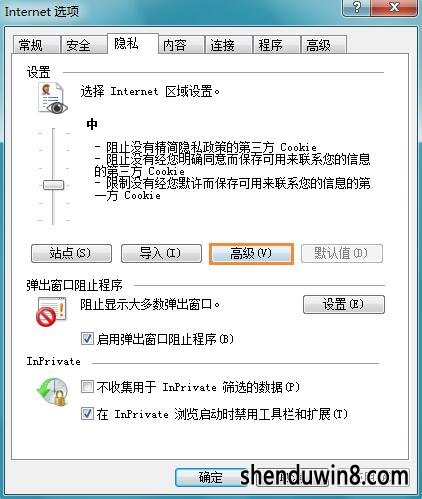Open pop-up blocker 设置(E) button

(344, 304)
